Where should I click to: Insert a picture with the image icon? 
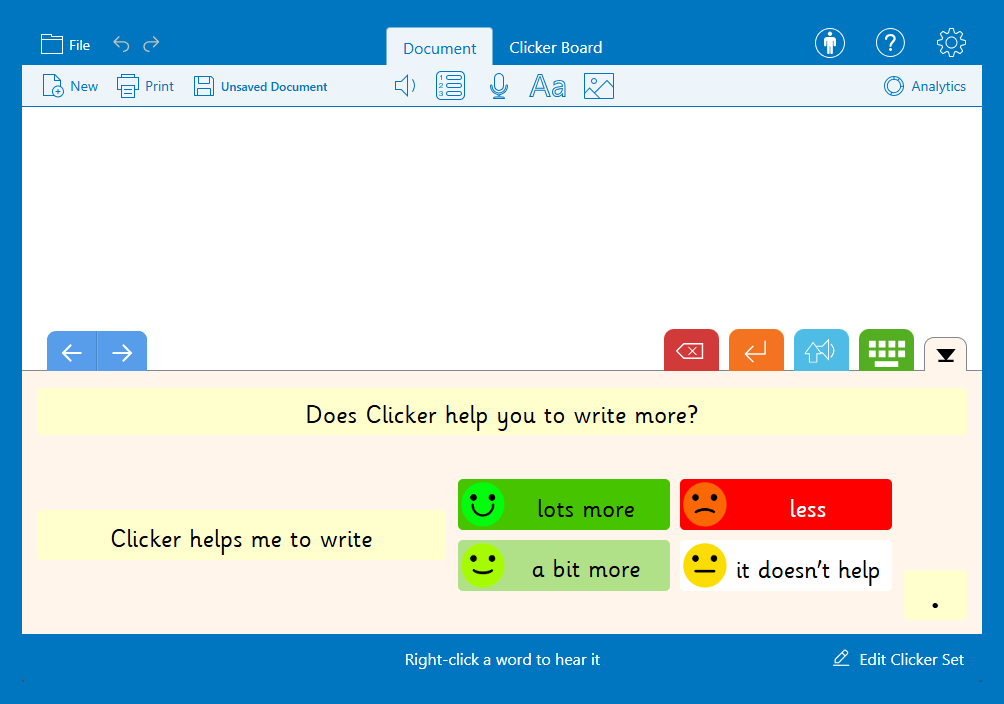click(x=599, y=86)
